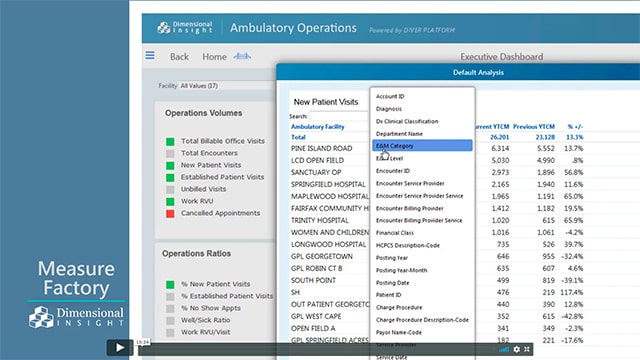Click the Search field in New Patient Visits
The width and height of the screenshot is (640, 360).
[x=338, y=116]
